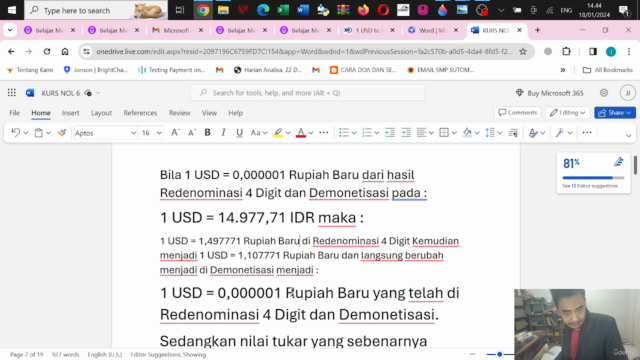The height and width of the screenshot is (360, 640).
Task: Click Increase Indent icon
Action: (406, 133)
